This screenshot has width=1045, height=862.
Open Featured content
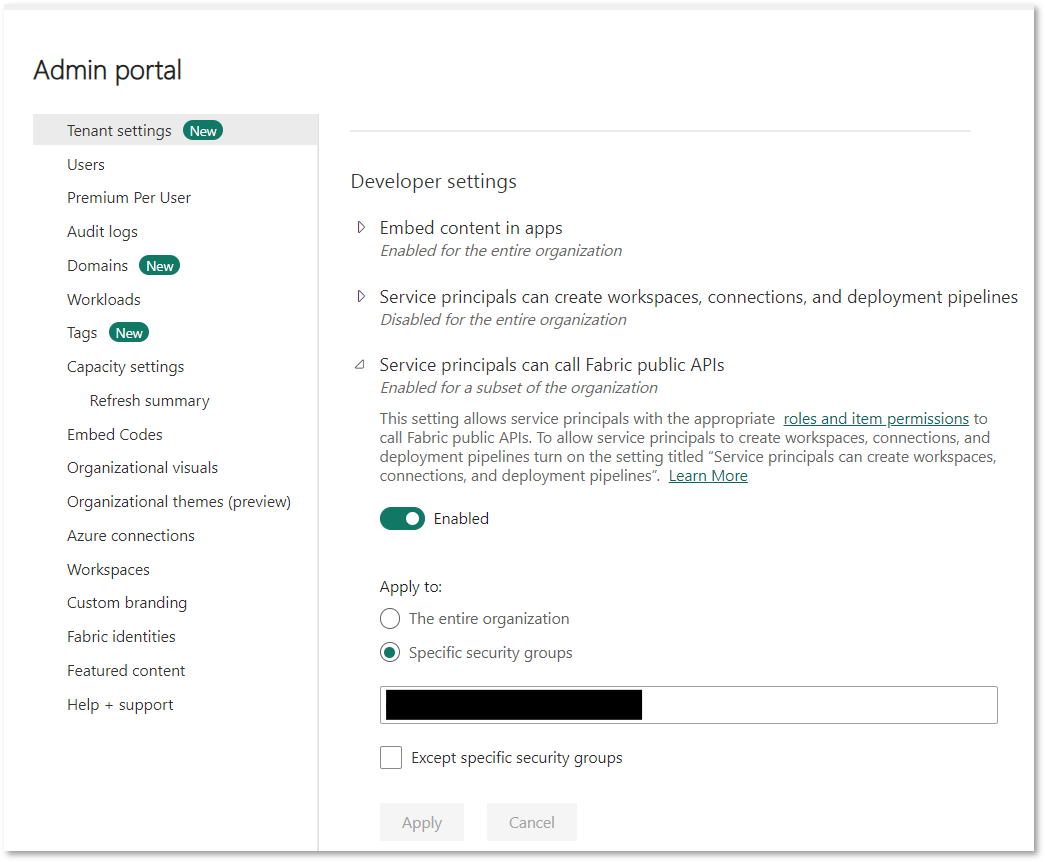point(126,671)
